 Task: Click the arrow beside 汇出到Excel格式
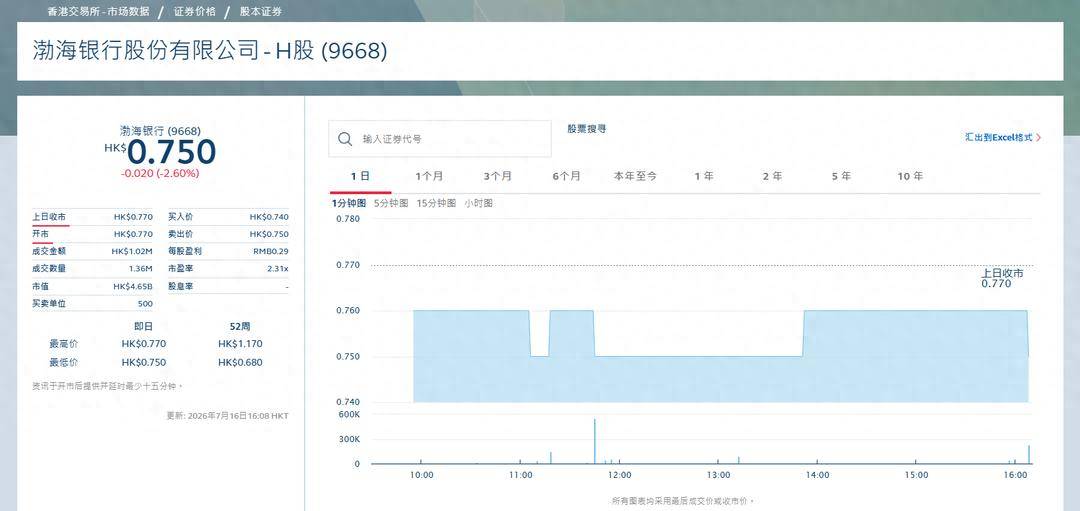1039,138
